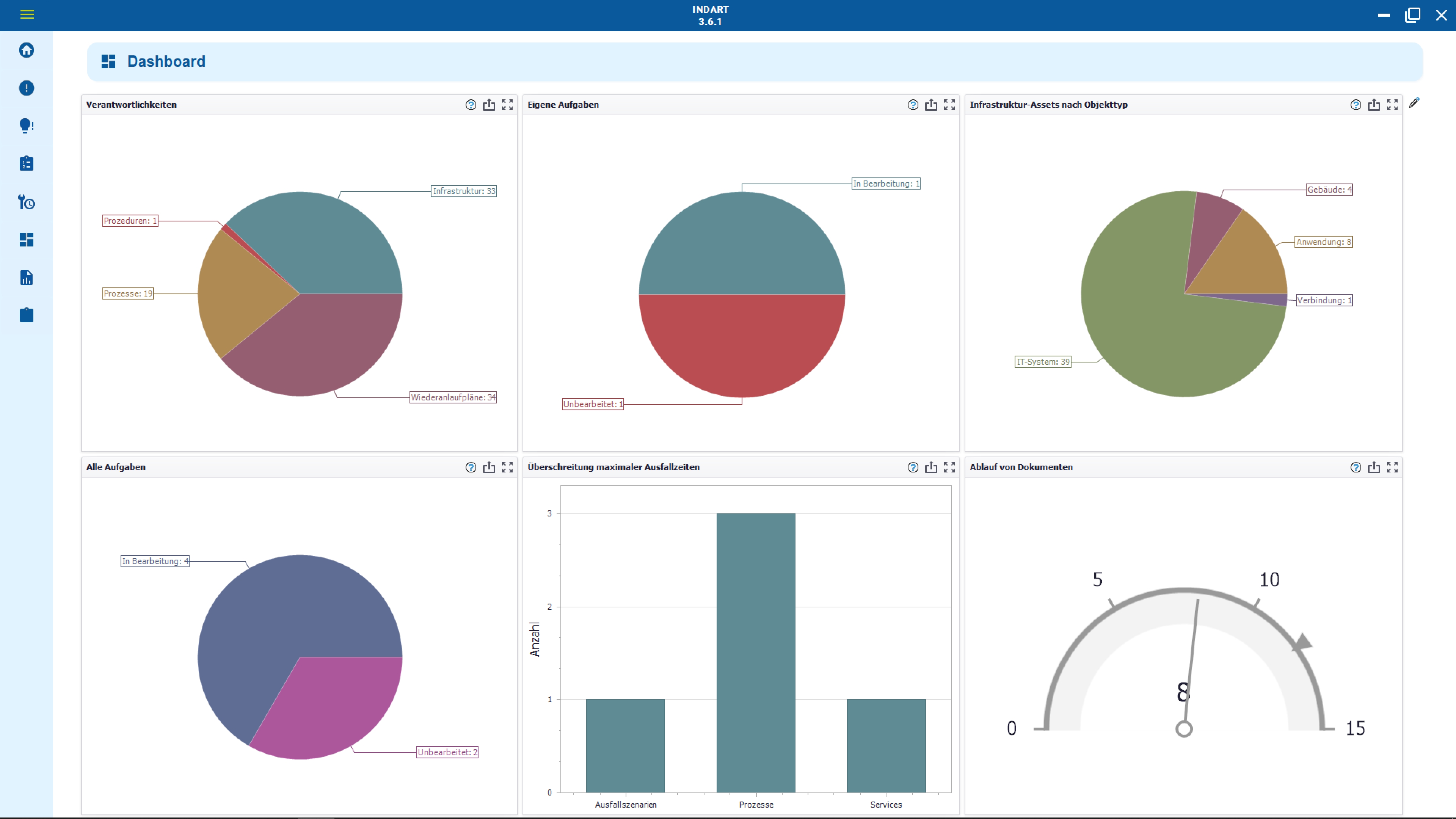This screenshot has height=819, width=1456.
Task: Open the wrench-and-clock sidebar icon
Action: point(27,202)
